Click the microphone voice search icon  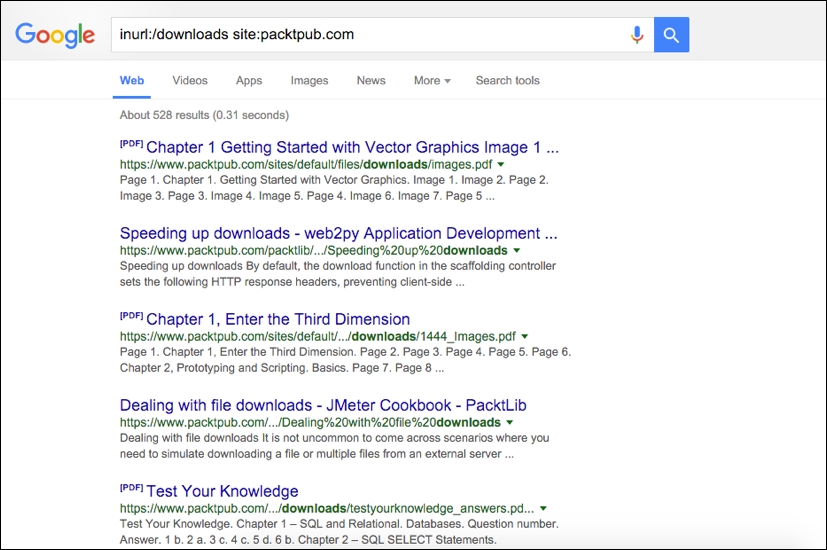click(637, 35)
